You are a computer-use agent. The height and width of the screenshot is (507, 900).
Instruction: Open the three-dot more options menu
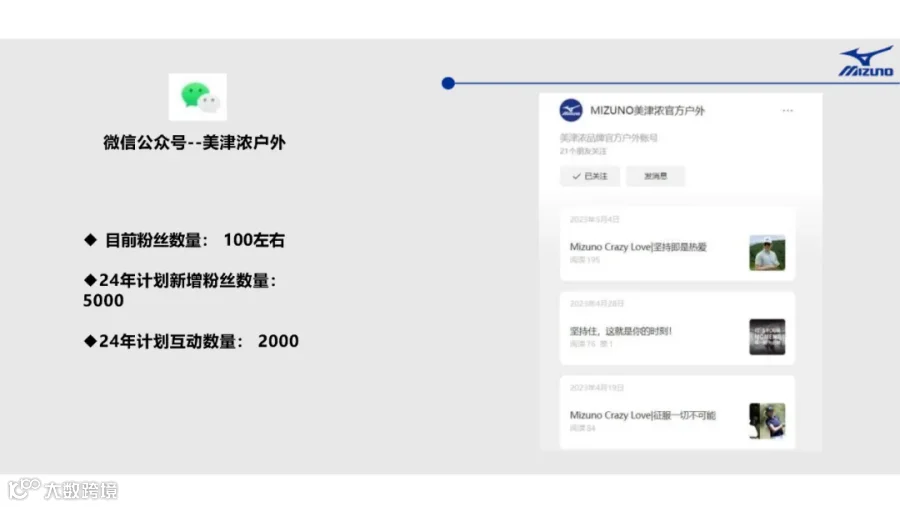(788, 110)
